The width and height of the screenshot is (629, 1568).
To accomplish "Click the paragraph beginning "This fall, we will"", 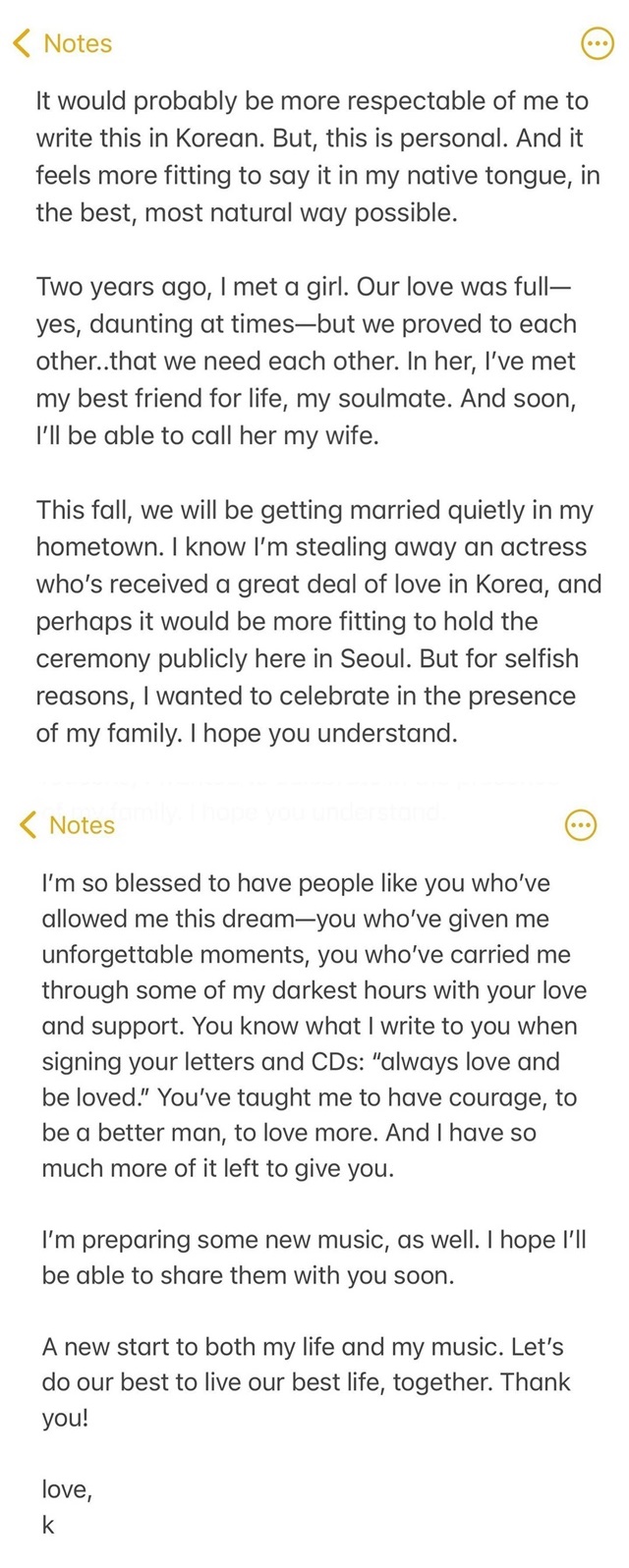I will [318, 622].
